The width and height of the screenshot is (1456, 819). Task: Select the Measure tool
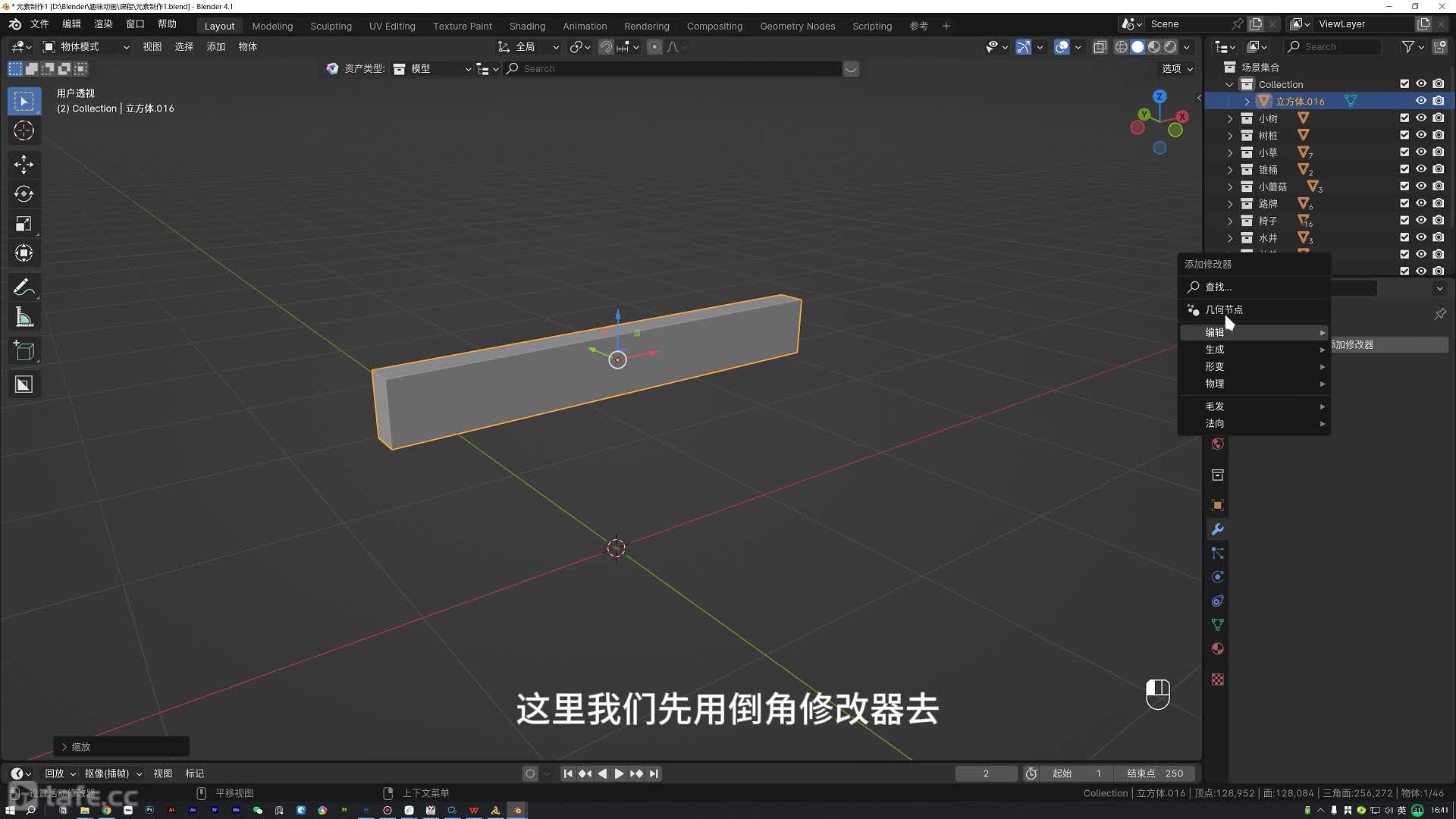(x=24, y=318)
